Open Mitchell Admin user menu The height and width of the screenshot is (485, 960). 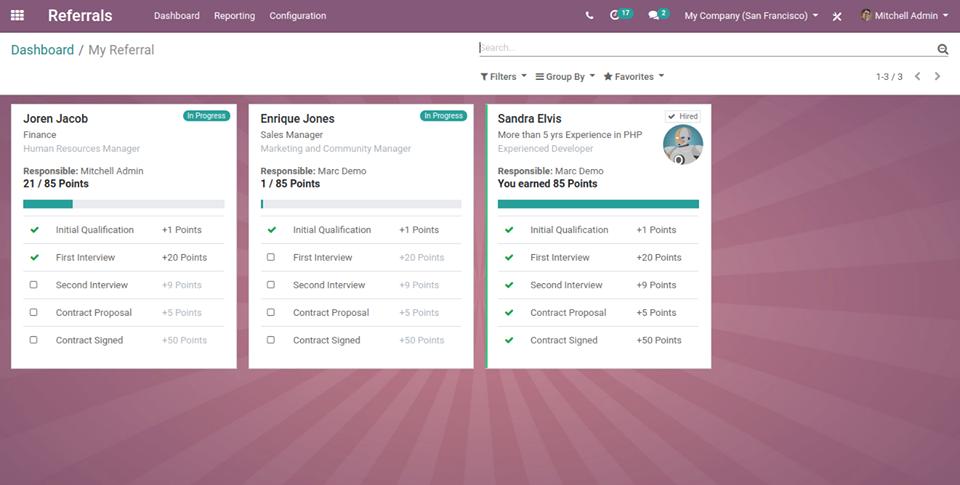tap(904, 16)
